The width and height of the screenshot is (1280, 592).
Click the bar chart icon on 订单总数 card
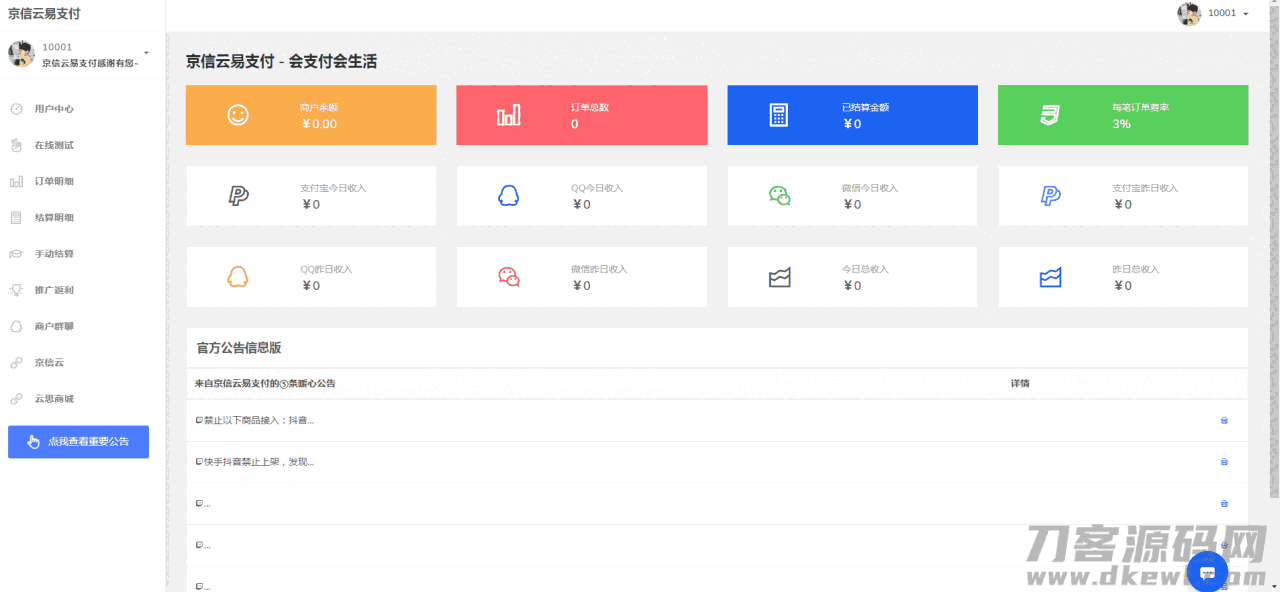(x=508, y=115)
